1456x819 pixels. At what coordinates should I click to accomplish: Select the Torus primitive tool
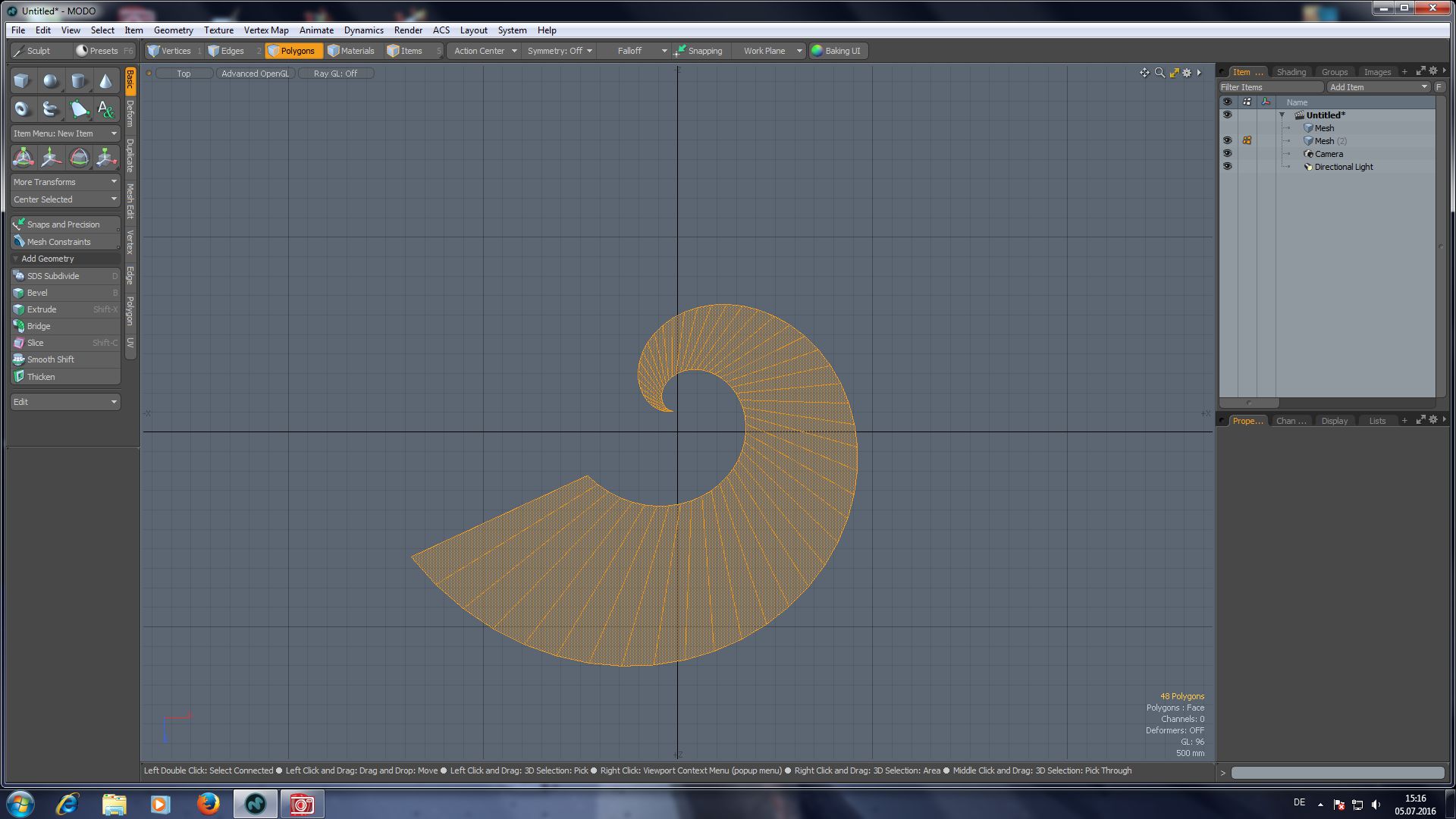coord(22,109)
